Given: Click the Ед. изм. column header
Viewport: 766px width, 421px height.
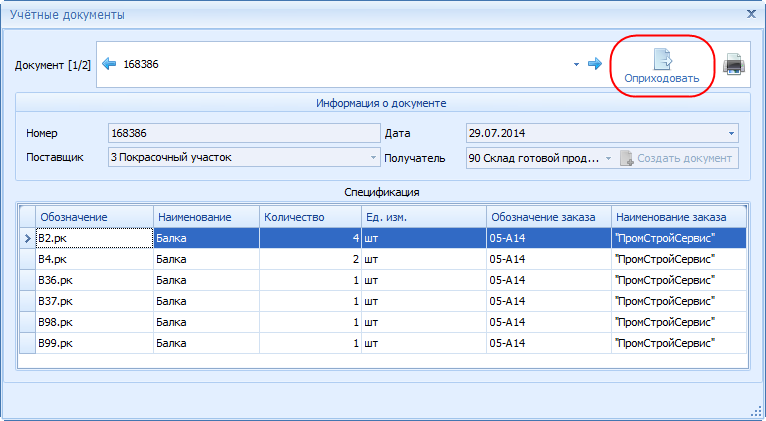Looking at the screenshot, I should (422, 217).
